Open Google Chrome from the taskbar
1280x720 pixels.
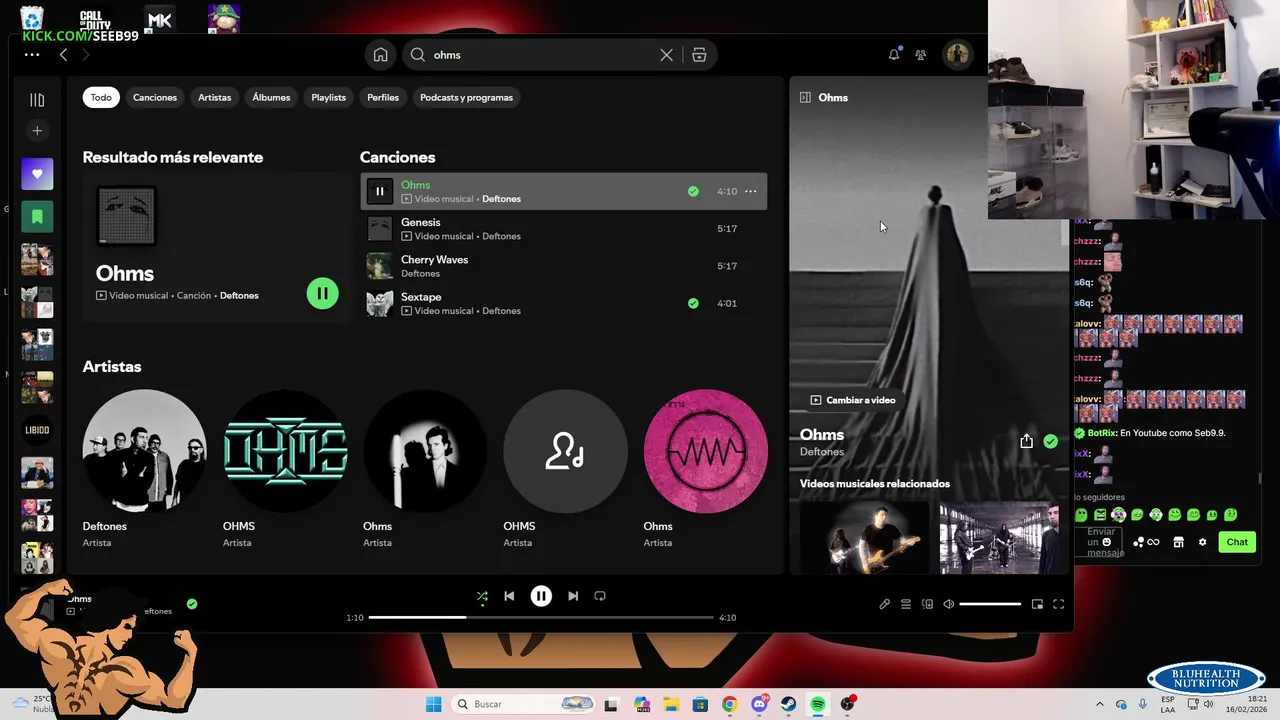click(x=729, y=704)
